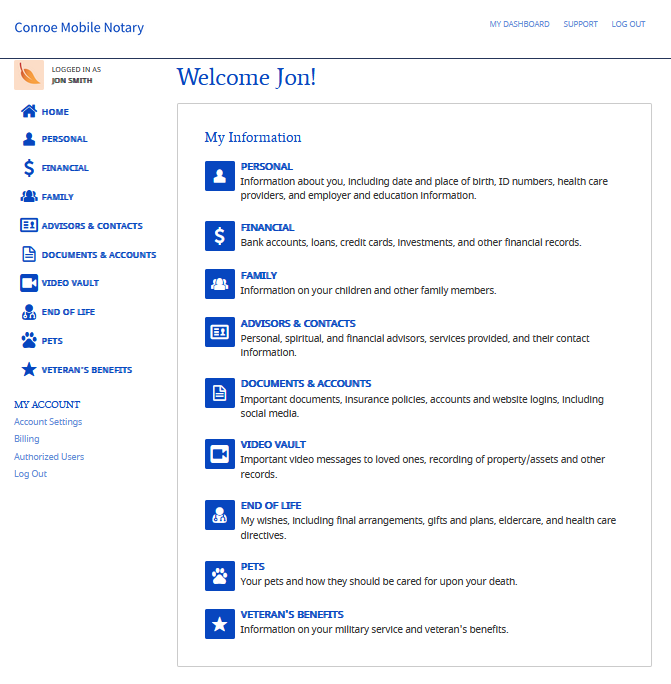The width and height of the screenshot is (671, 684).
Task: Open FINANCIAL heading link in My Information
Action: pos(267,228)
